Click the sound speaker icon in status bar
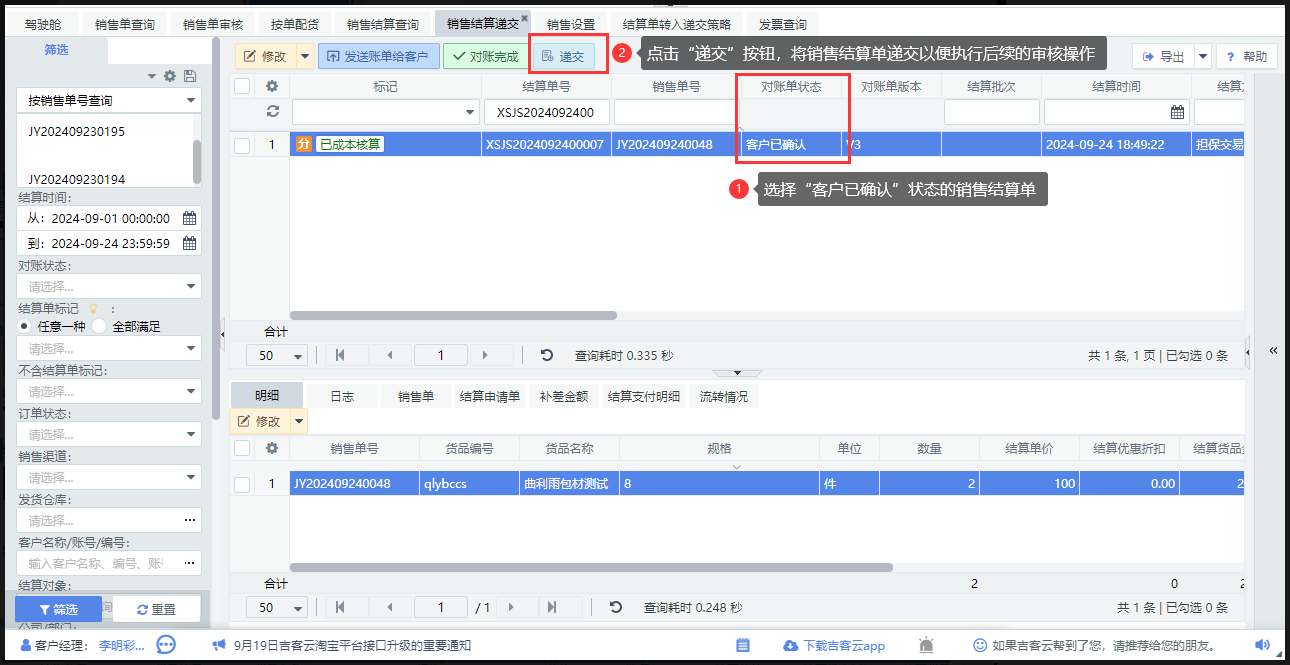 (1262, 646)
